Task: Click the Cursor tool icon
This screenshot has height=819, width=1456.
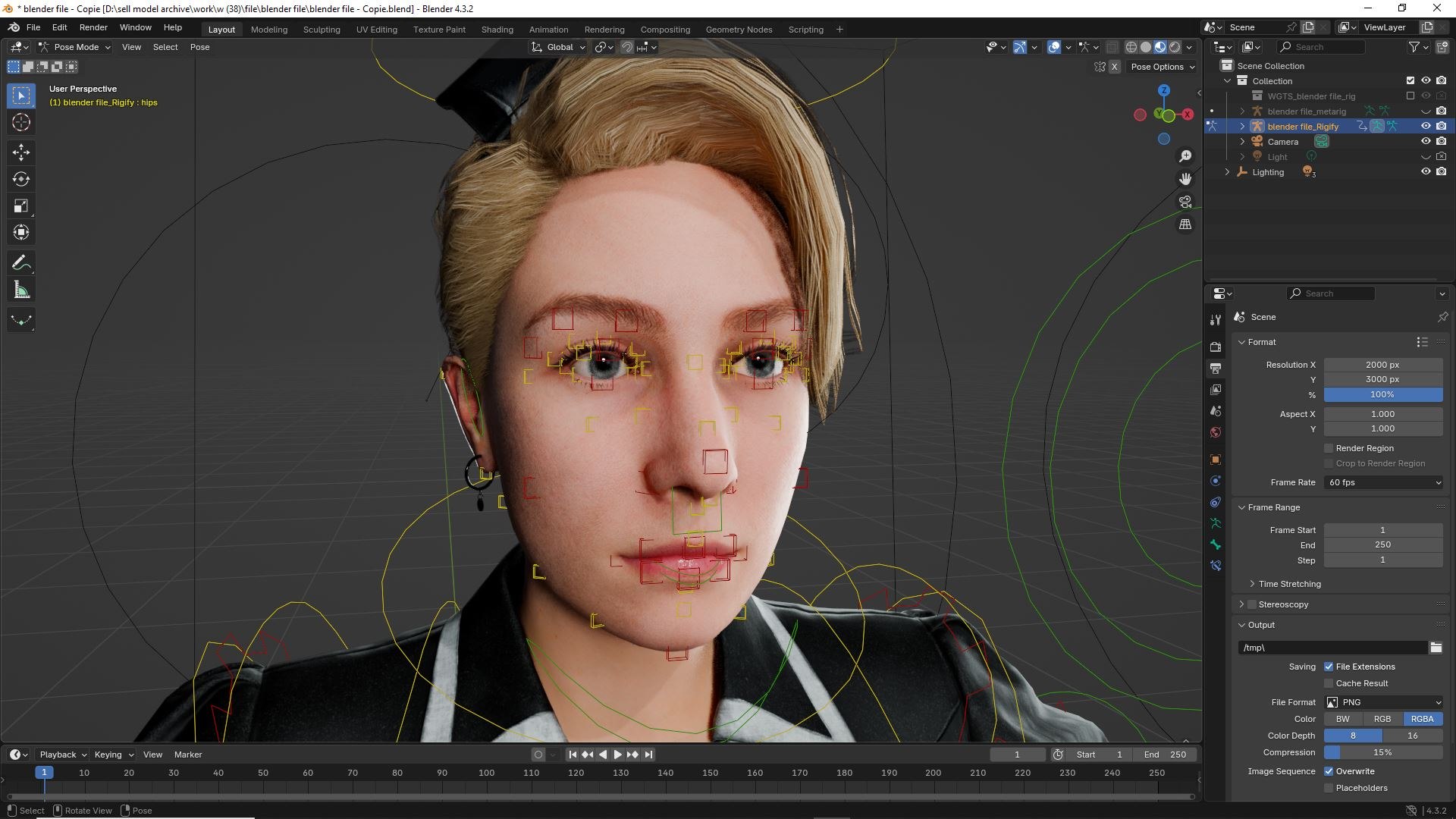Action: 21,122
